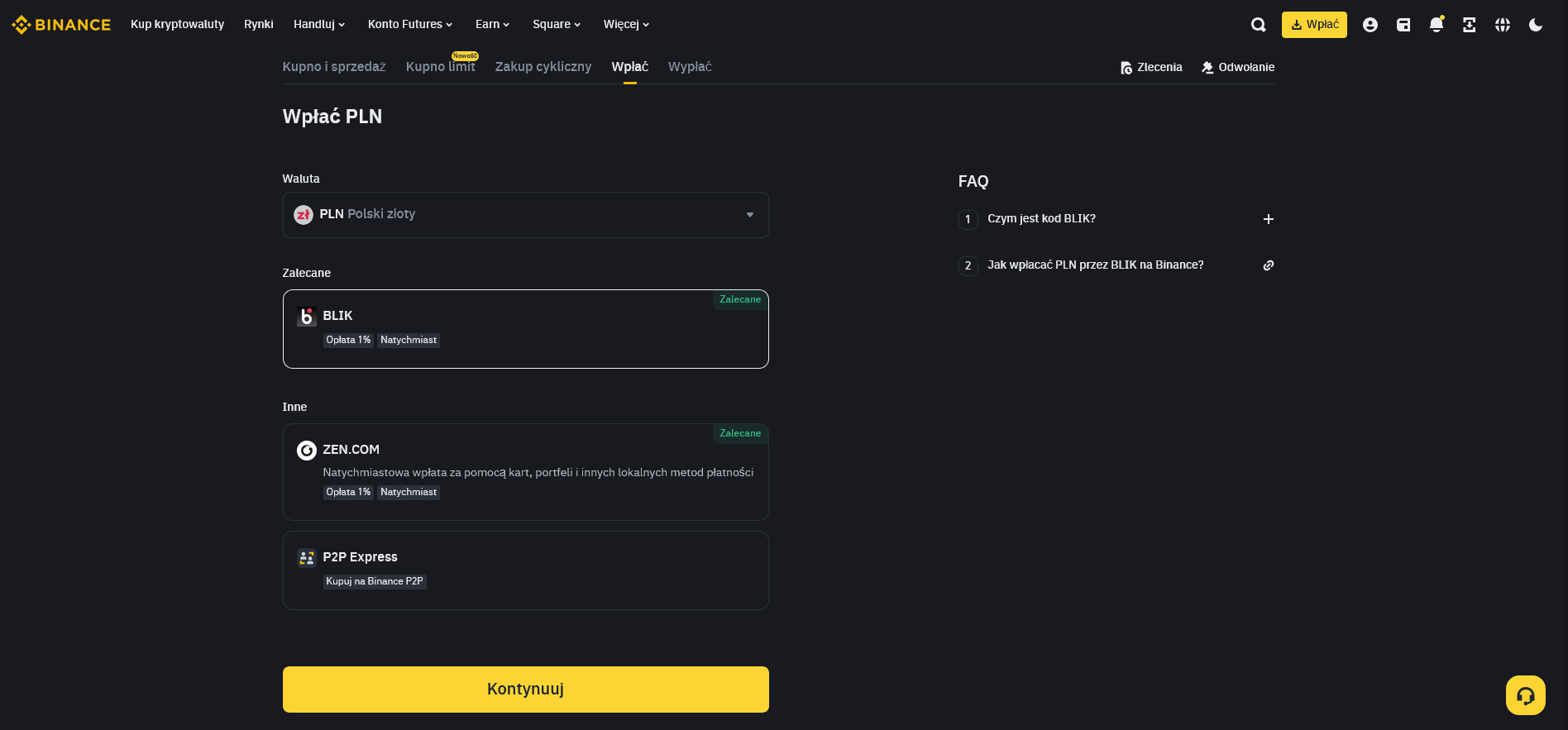Select ZEN.COM payment option
The width and height of the screenshot is (1568, 730).
click(525, 471)
